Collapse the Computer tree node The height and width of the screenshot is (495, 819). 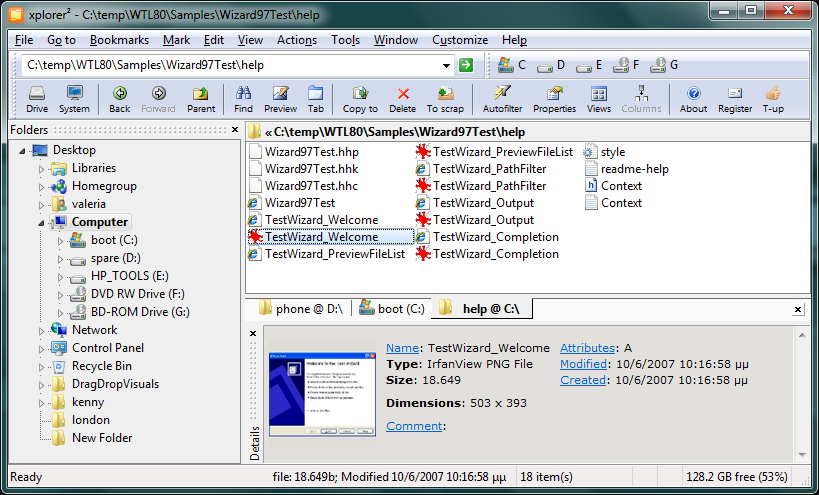(41, 222)
